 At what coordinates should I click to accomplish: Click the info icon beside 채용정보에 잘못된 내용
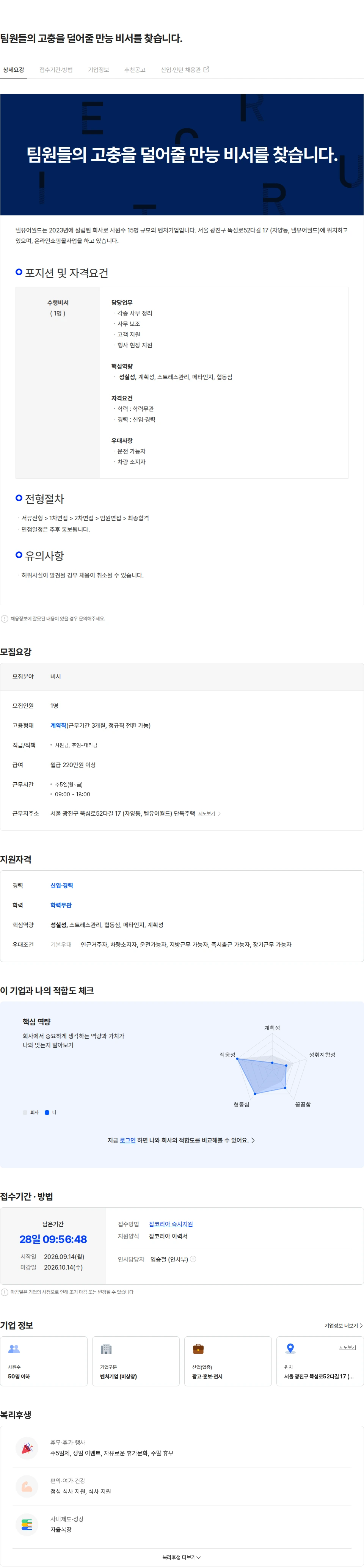tap(4, 618)
